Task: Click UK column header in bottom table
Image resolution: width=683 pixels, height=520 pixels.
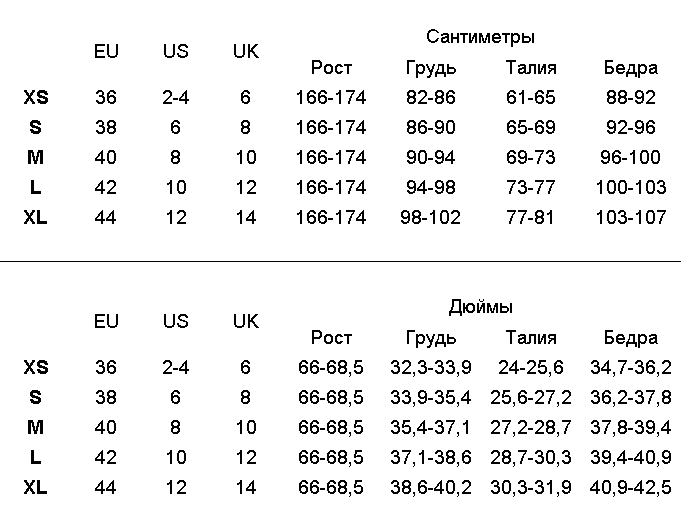Action: click(246, 321)
